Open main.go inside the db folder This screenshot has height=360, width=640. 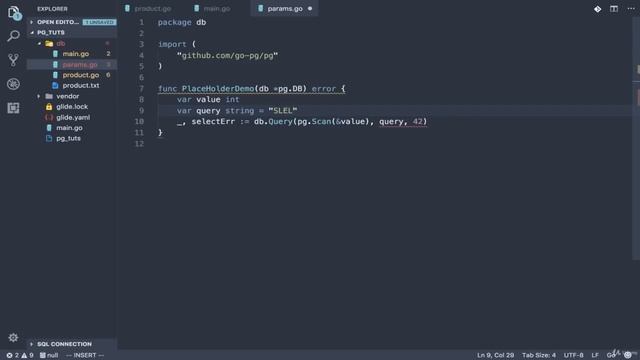(x=76, y=54)
